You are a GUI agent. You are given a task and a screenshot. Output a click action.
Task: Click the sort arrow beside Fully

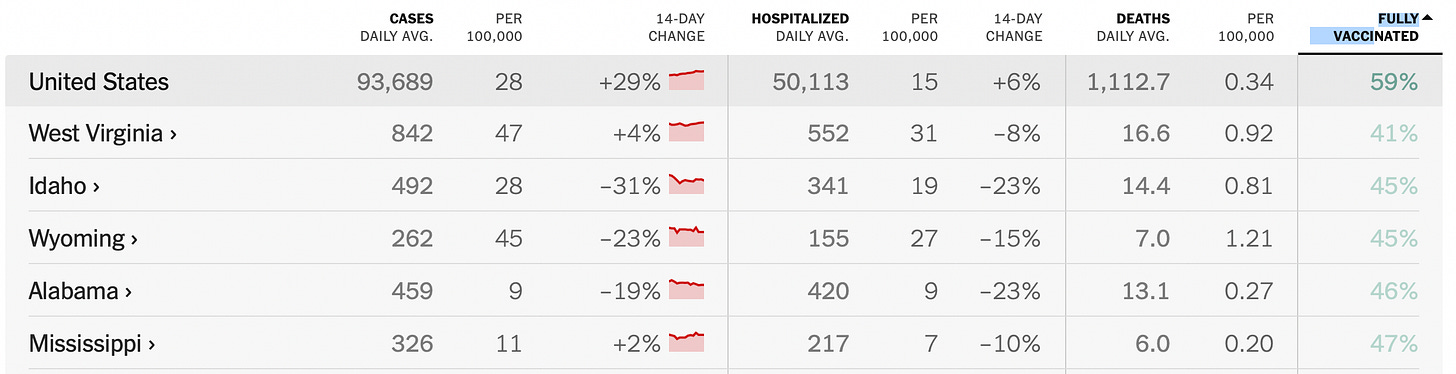(1426, 18)
